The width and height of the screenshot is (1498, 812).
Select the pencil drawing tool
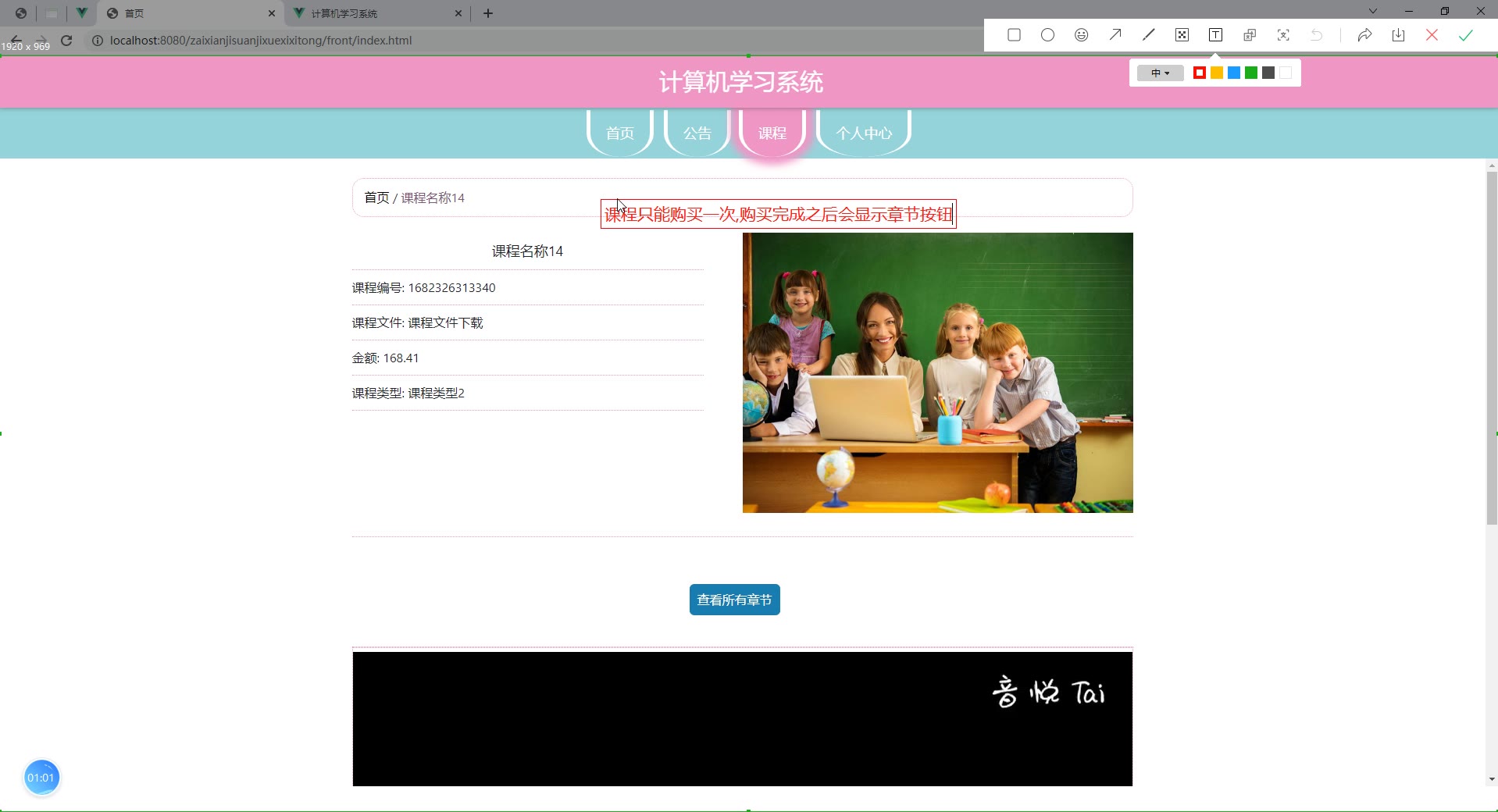(1148, 35)
